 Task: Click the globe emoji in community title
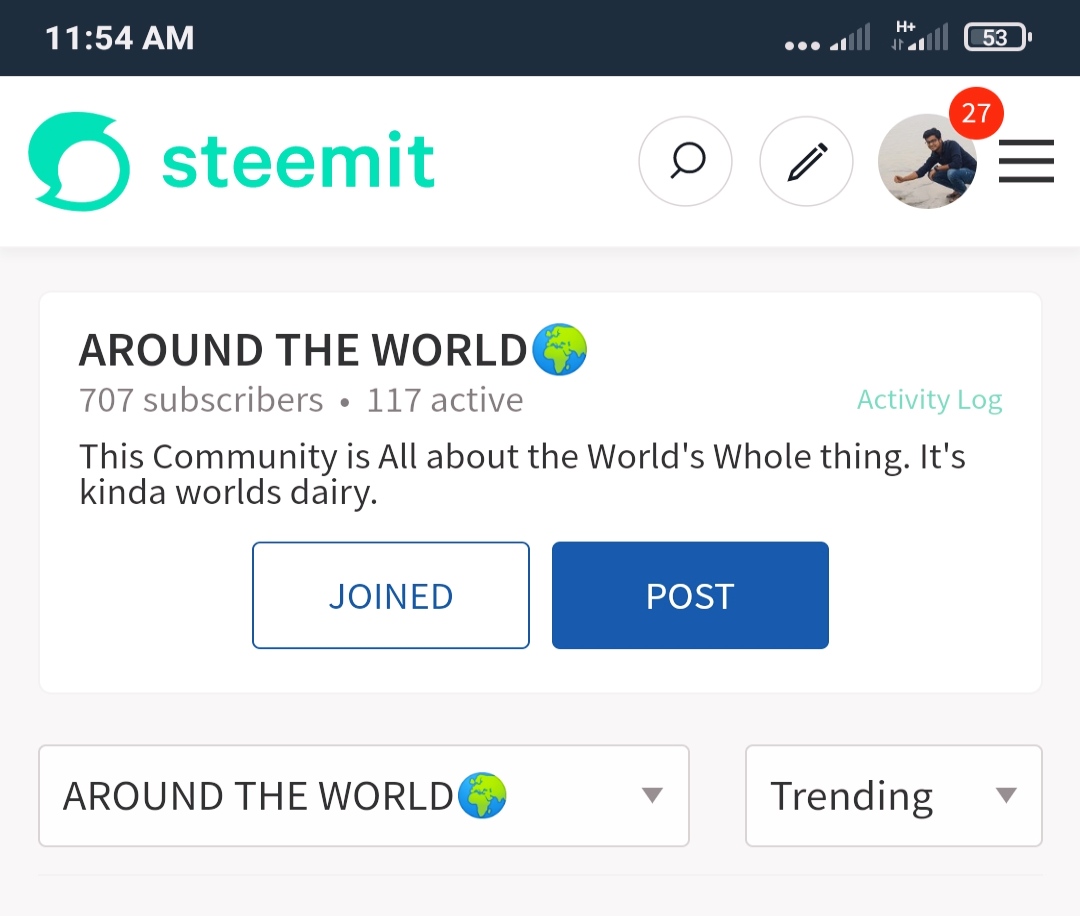[x=560, y=349]
